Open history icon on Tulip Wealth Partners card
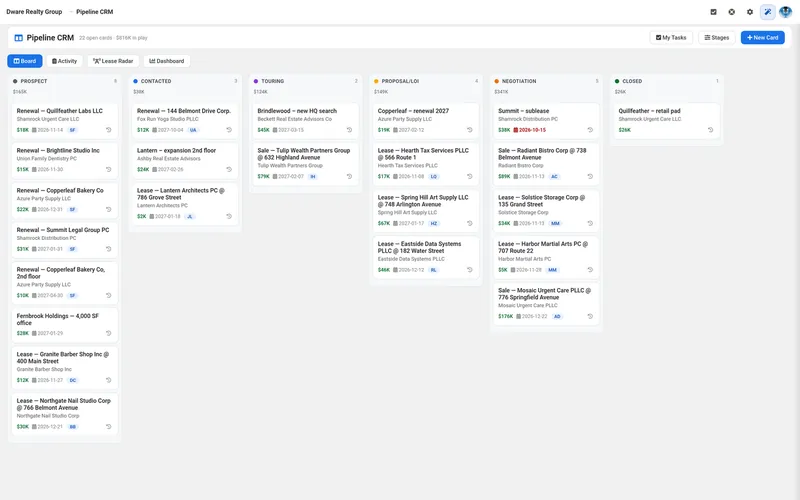 pyautogui.click(x=349, y=177)
